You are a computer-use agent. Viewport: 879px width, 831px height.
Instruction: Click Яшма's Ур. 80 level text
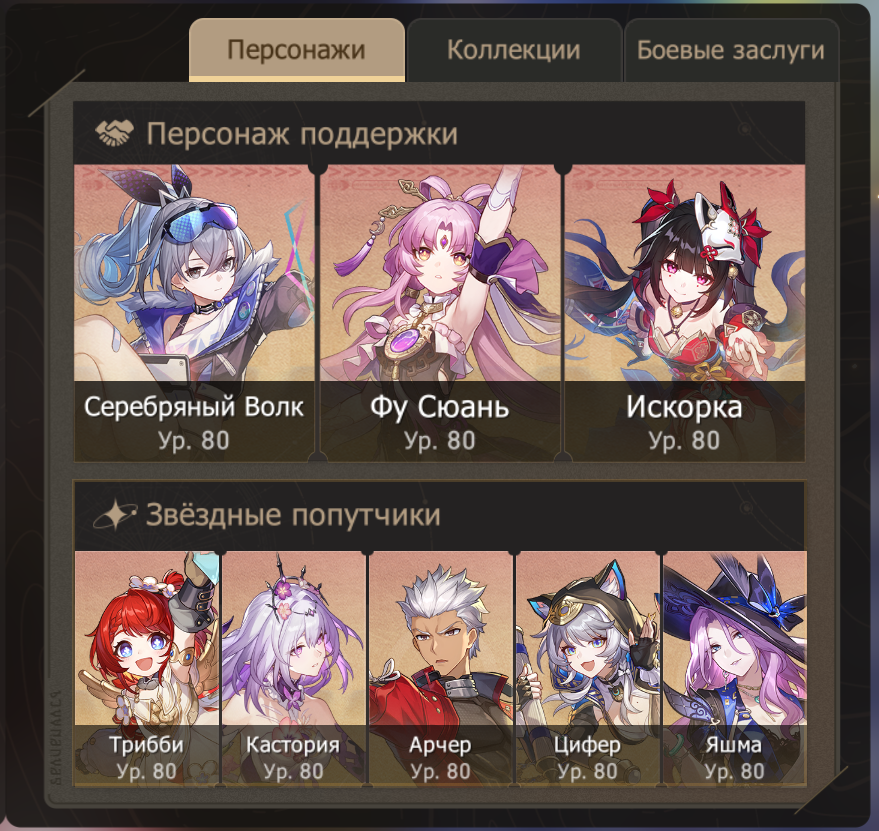[735, 772]
